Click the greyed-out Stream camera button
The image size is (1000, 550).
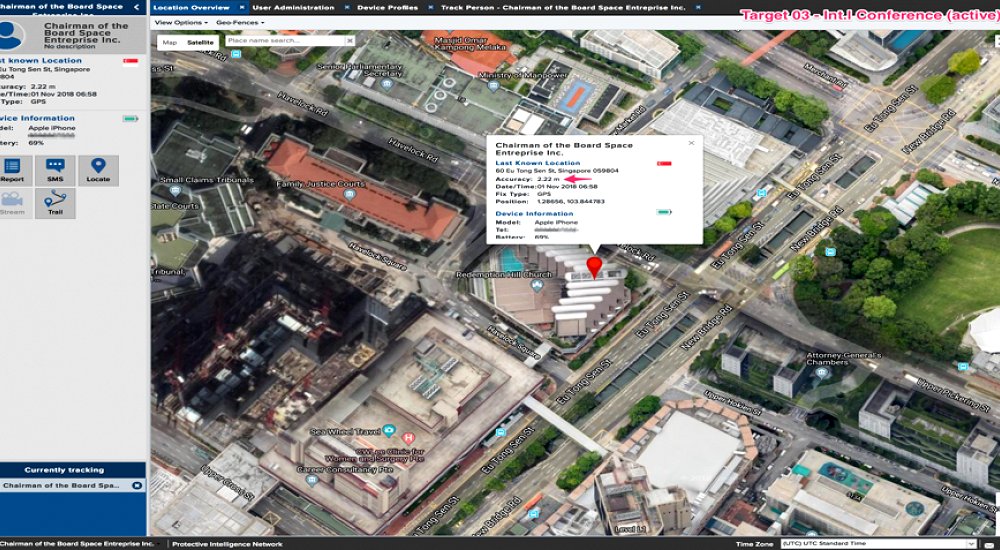point(13,203)
